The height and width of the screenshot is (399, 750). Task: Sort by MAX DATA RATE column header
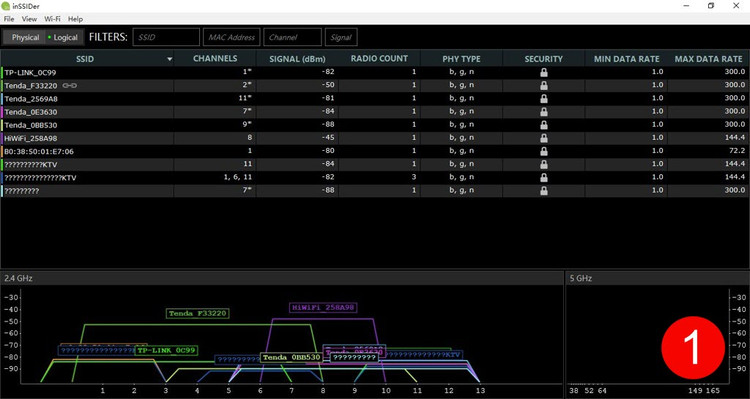(x=708, y=59)
